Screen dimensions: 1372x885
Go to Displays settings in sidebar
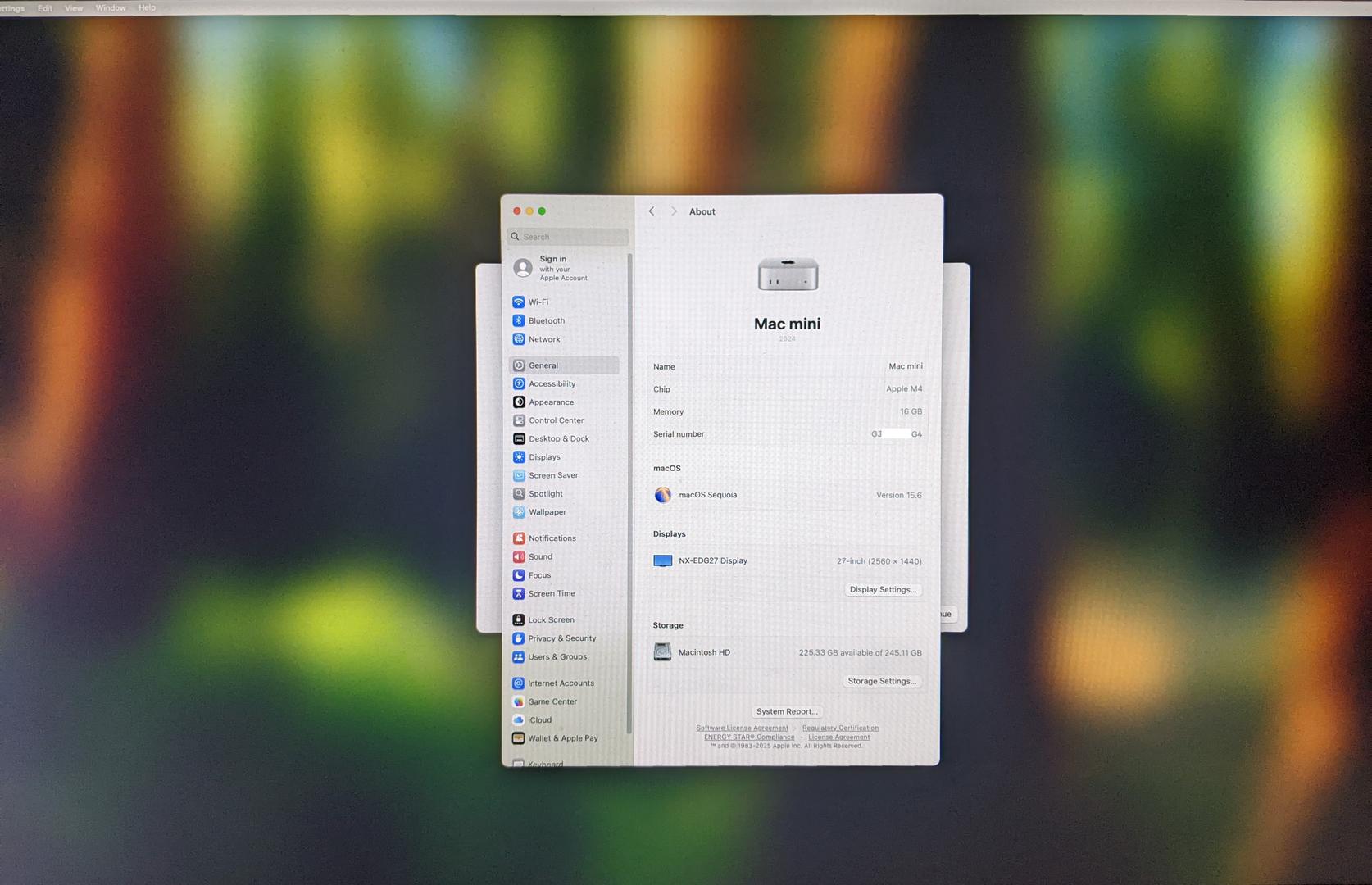pos(543,457)
